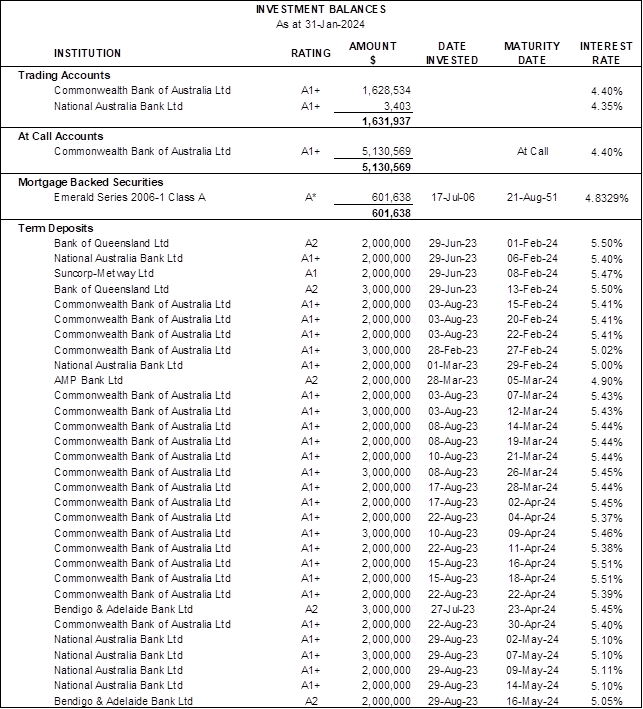Select the 5.47% interest rate

pyautogui.click(x=606, y=274)
